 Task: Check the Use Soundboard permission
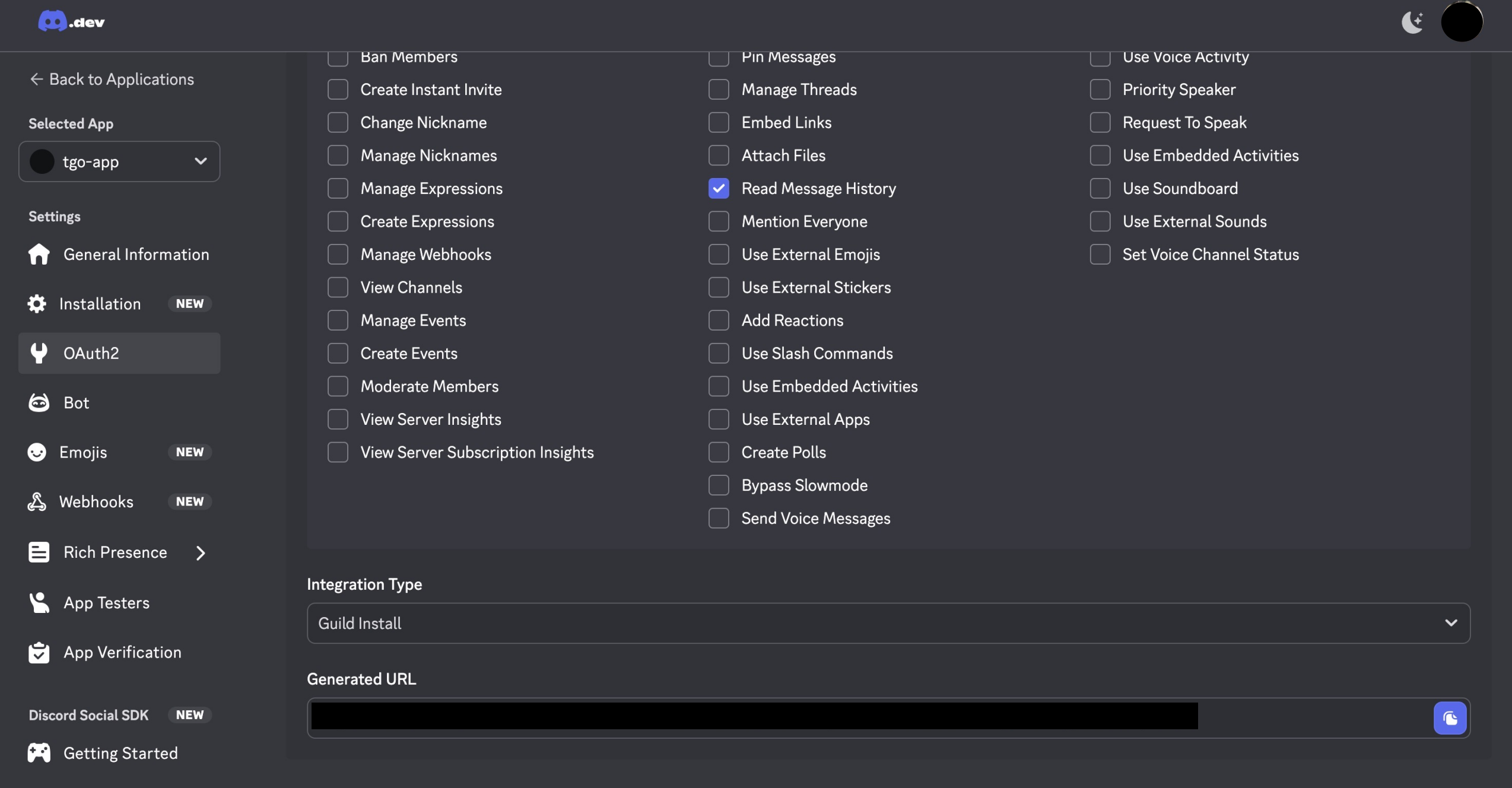coord(1100,189)
